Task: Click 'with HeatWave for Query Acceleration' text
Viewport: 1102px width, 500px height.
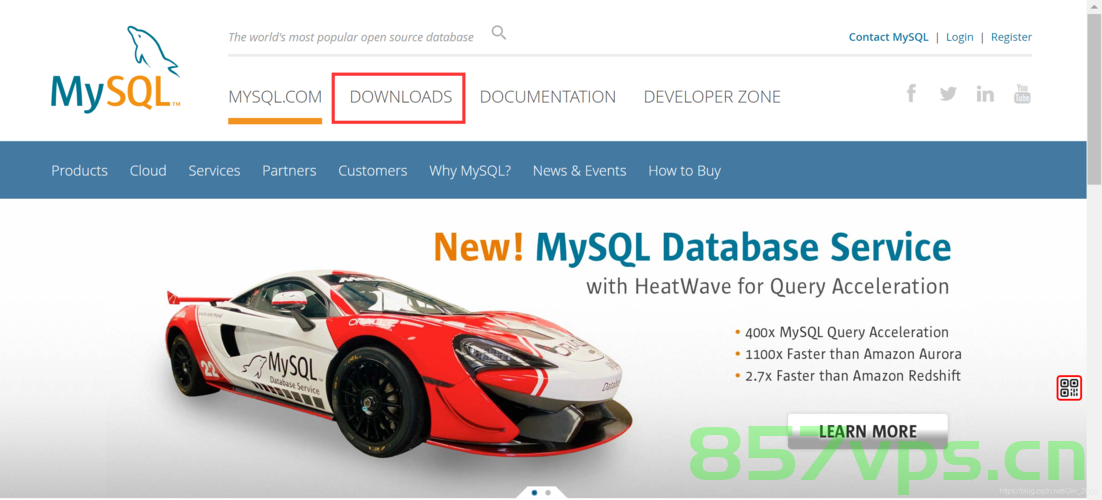Action: pos(767,286)
